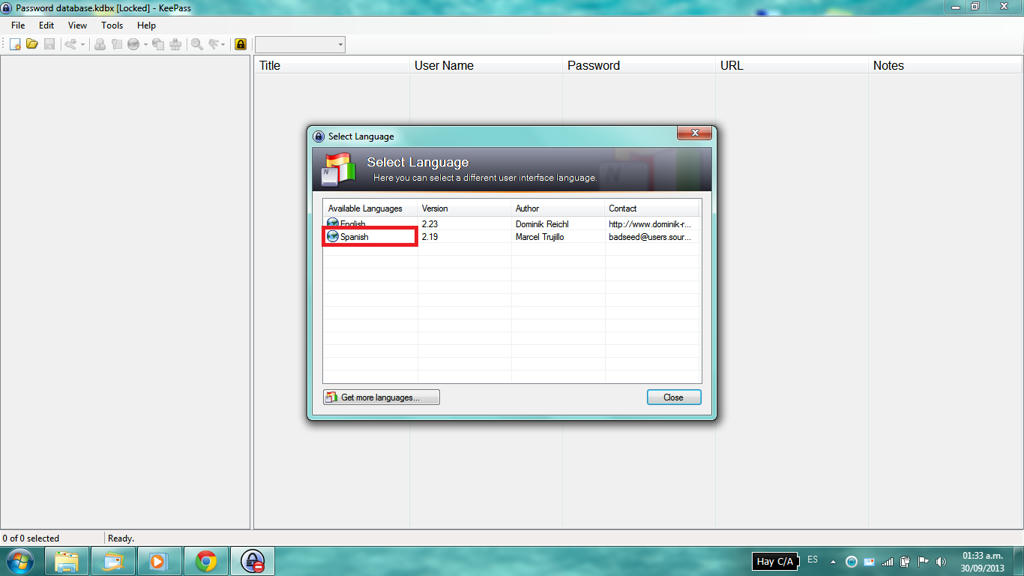Click the '0 of 0 selected' status text
The height and width of the screenshot is (576, 1024).
[x=31, y=538]
